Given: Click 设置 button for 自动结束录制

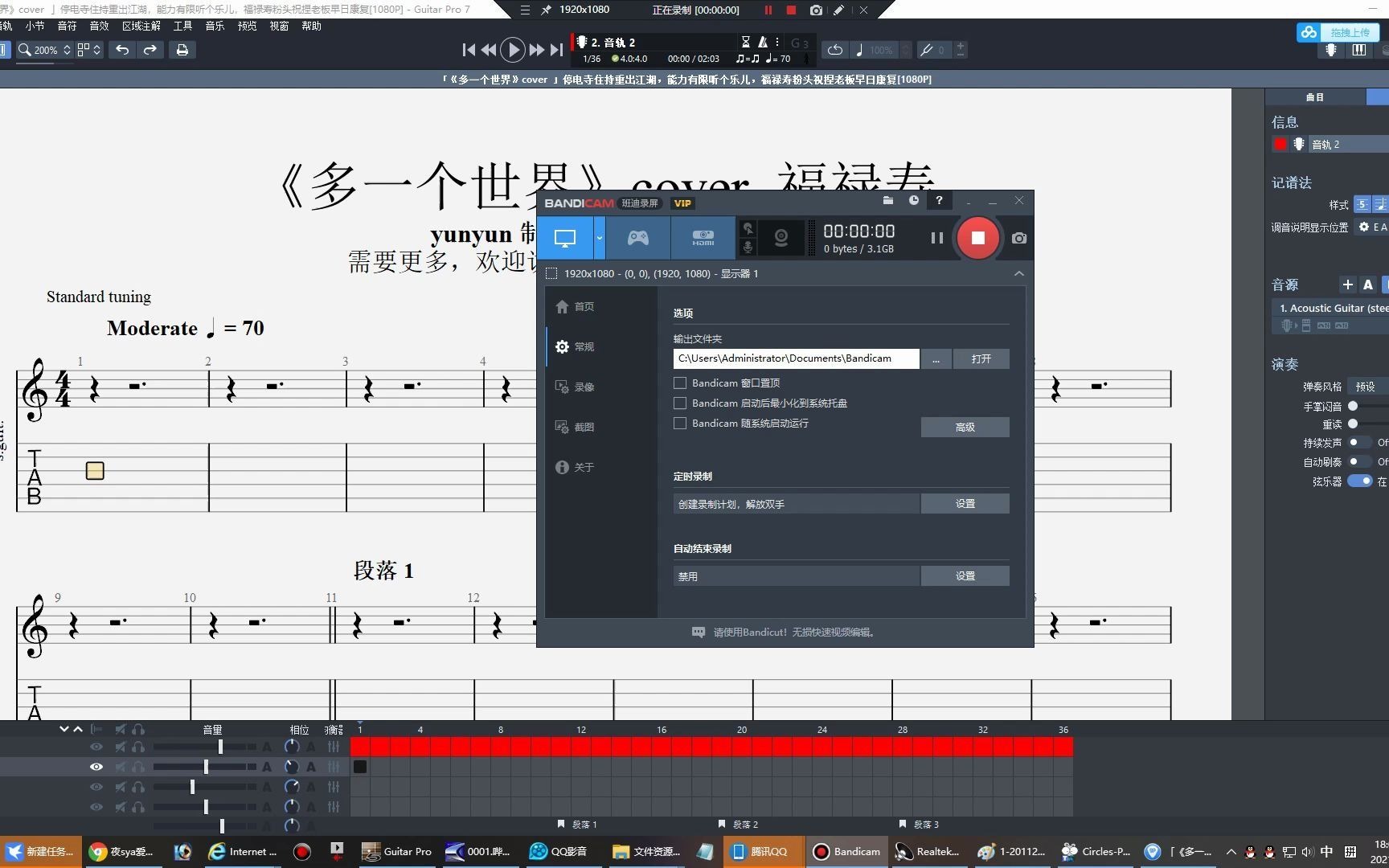Looking at the screenshot, I should [x=965, y=575].
